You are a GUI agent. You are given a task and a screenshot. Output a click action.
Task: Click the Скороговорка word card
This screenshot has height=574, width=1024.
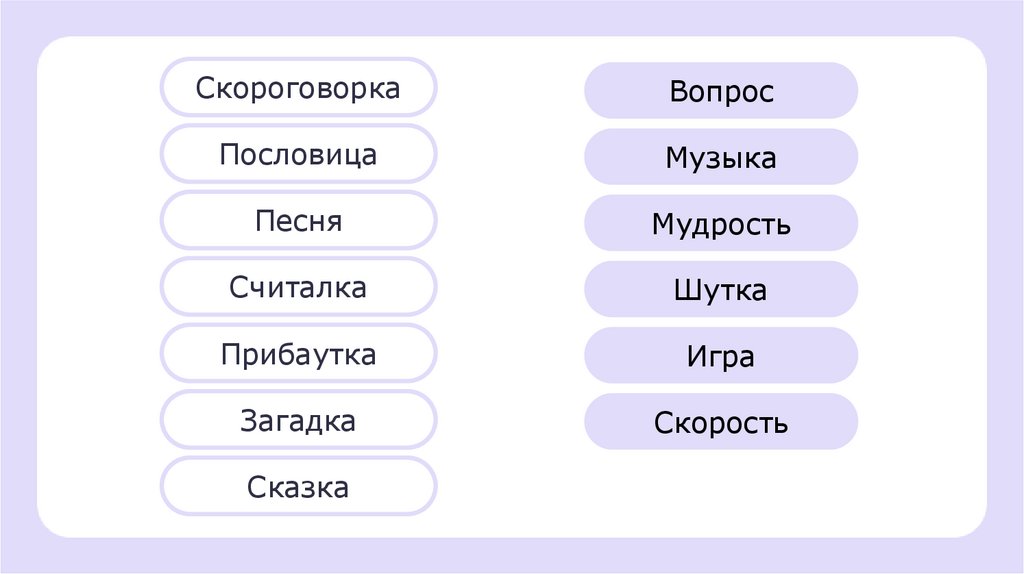(298, 88)
